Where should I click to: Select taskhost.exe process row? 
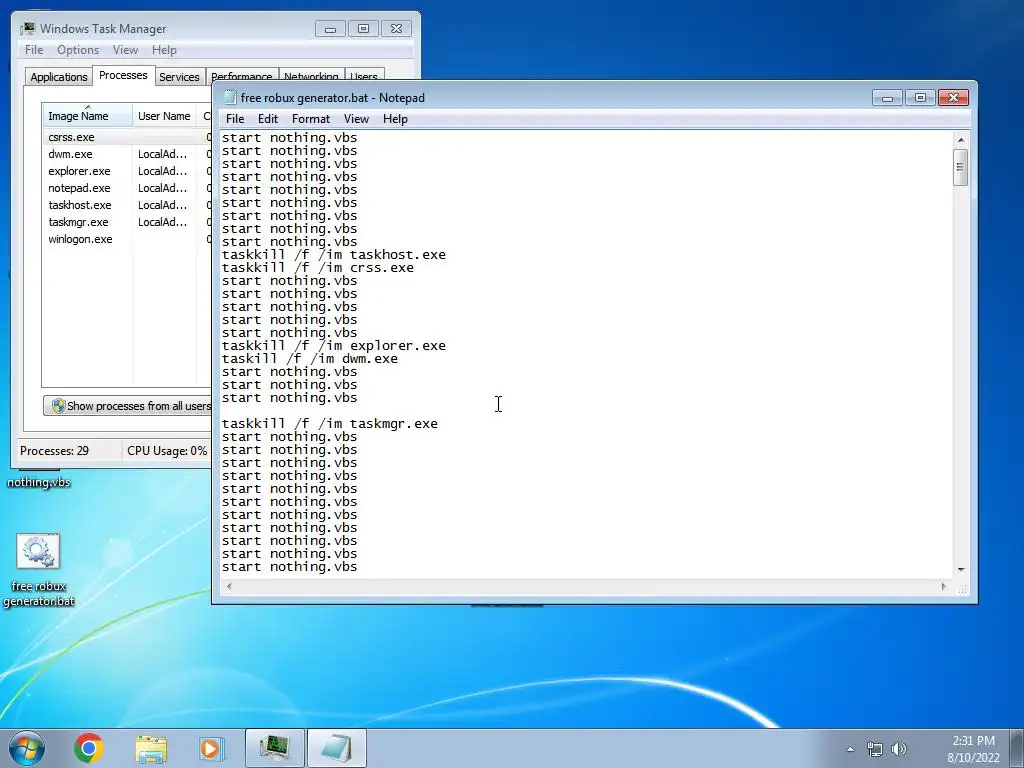click(127, 205)
